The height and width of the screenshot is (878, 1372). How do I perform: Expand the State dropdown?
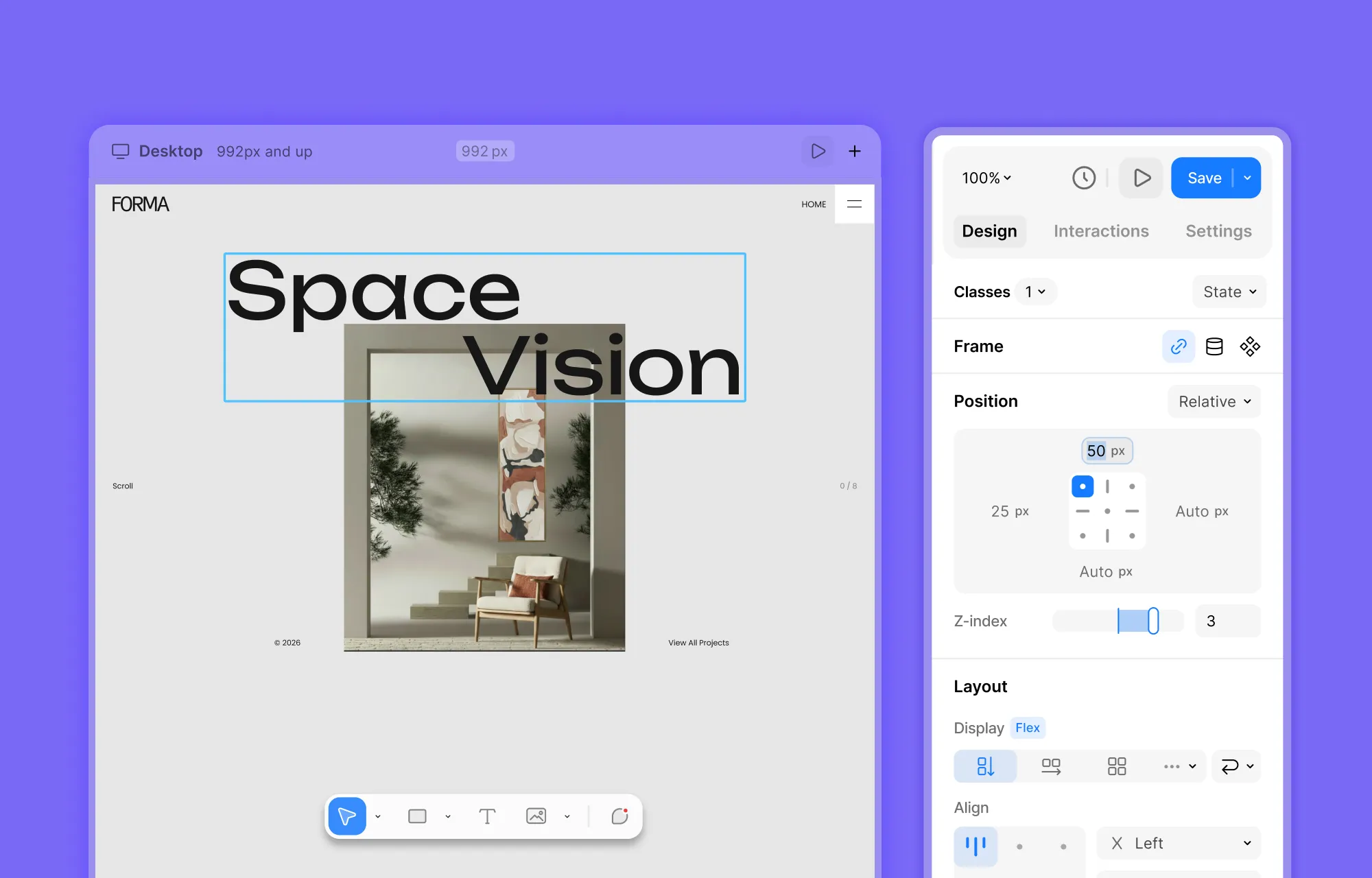click(1229, 292)
